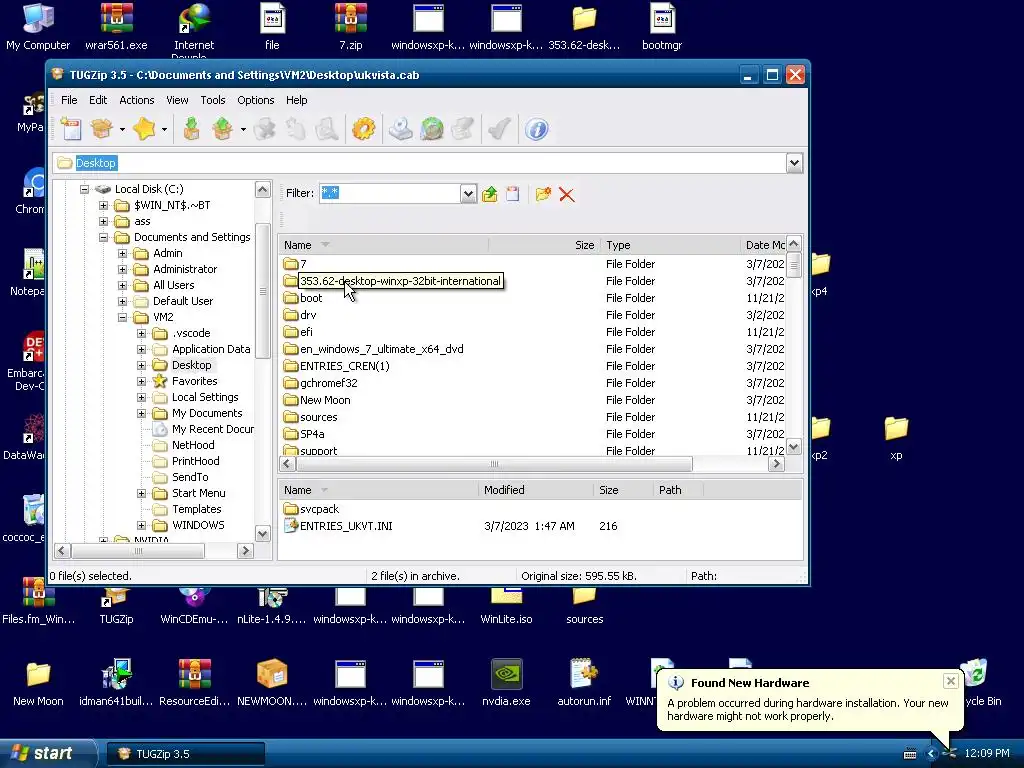The width and height of the screenshot is (1024, 768).
Task: Click the Extract archive icon
Action: (223, 129)
